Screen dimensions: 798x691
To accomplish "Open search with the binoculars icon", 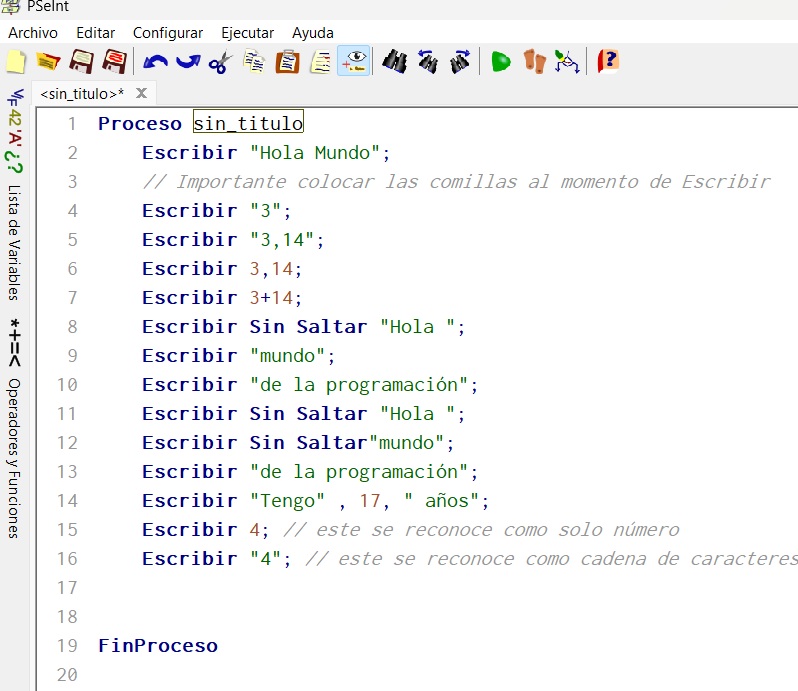I will [x=395, y=62].
